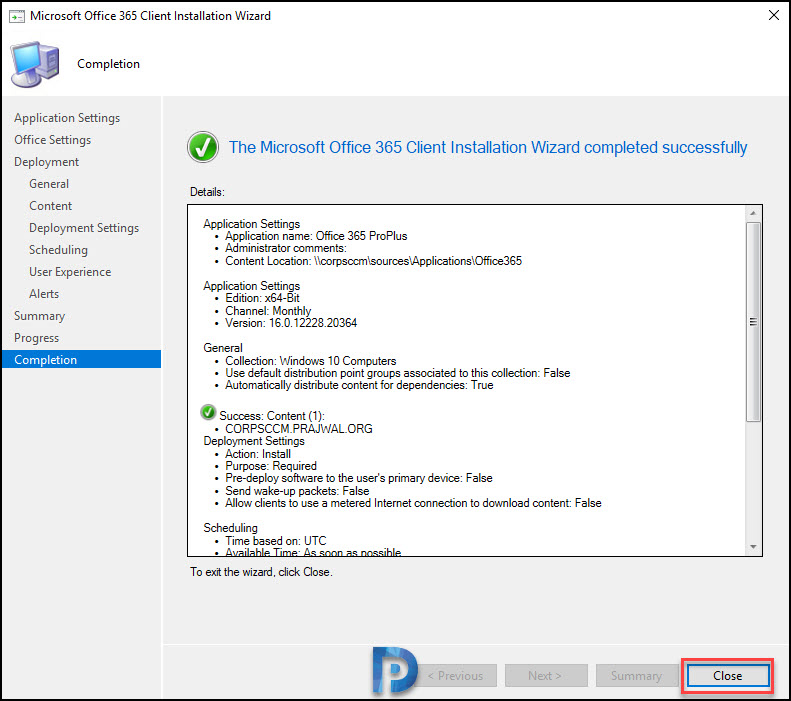Screen dimensions: 791x701
Task: Click the 'Success: Content (1):' text
Action: click(x=272, y=416)
